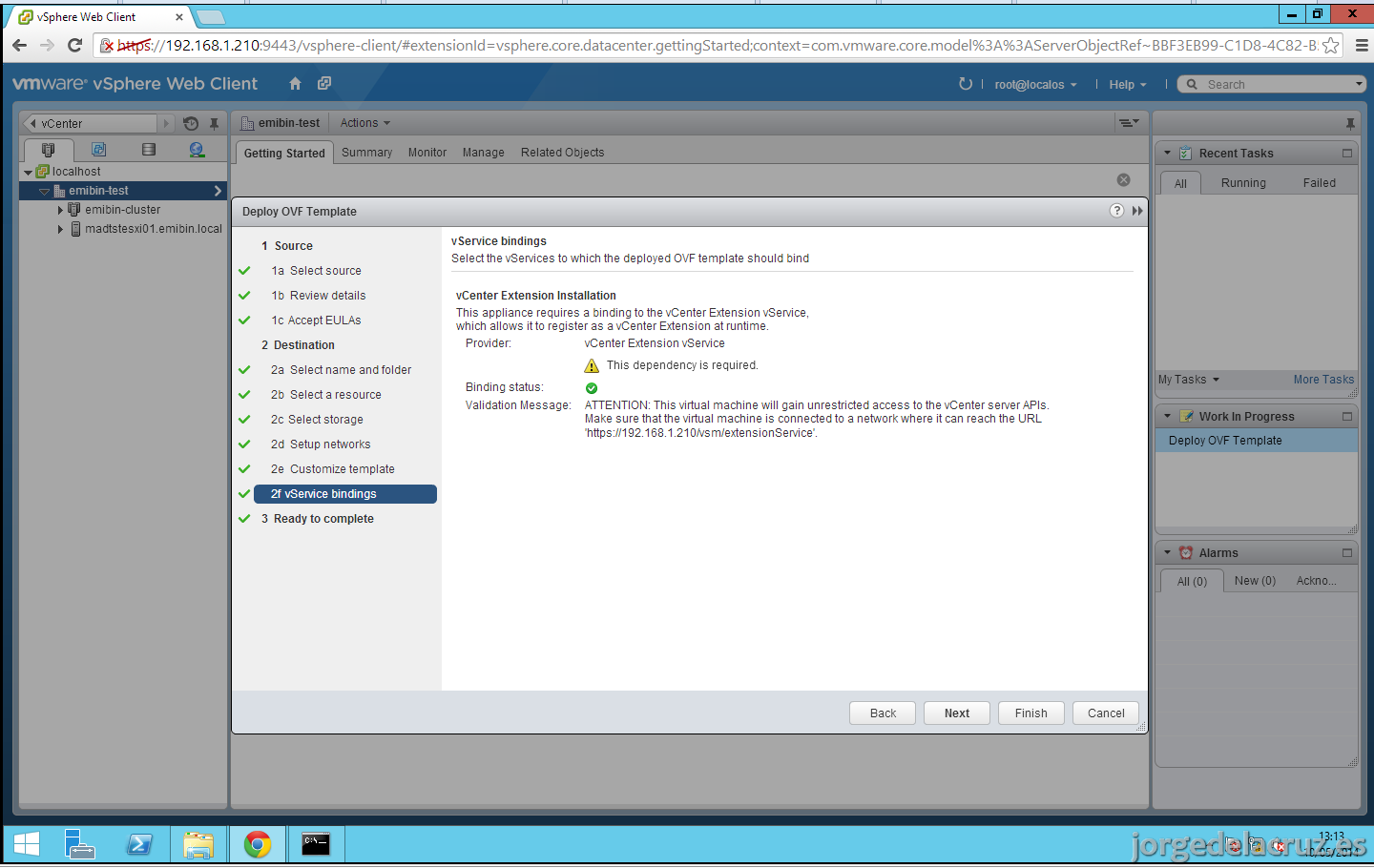Pin the right-hand tasks sidebar
Image resolution: width=1374 pixels, height=868 pixels.
click(1350, 124)
